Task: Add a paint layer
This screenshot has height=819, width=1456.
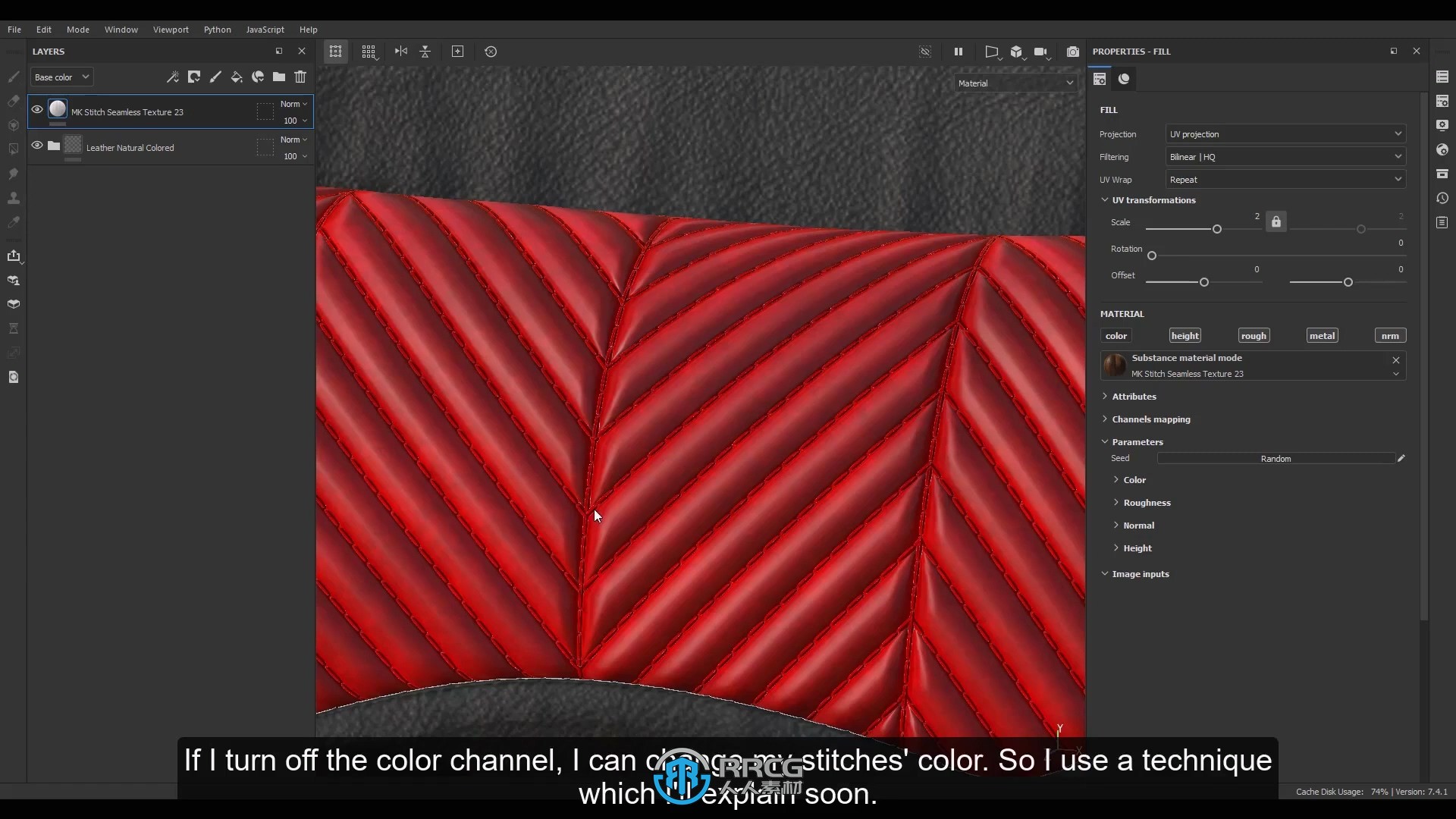Action: point(215,77)
